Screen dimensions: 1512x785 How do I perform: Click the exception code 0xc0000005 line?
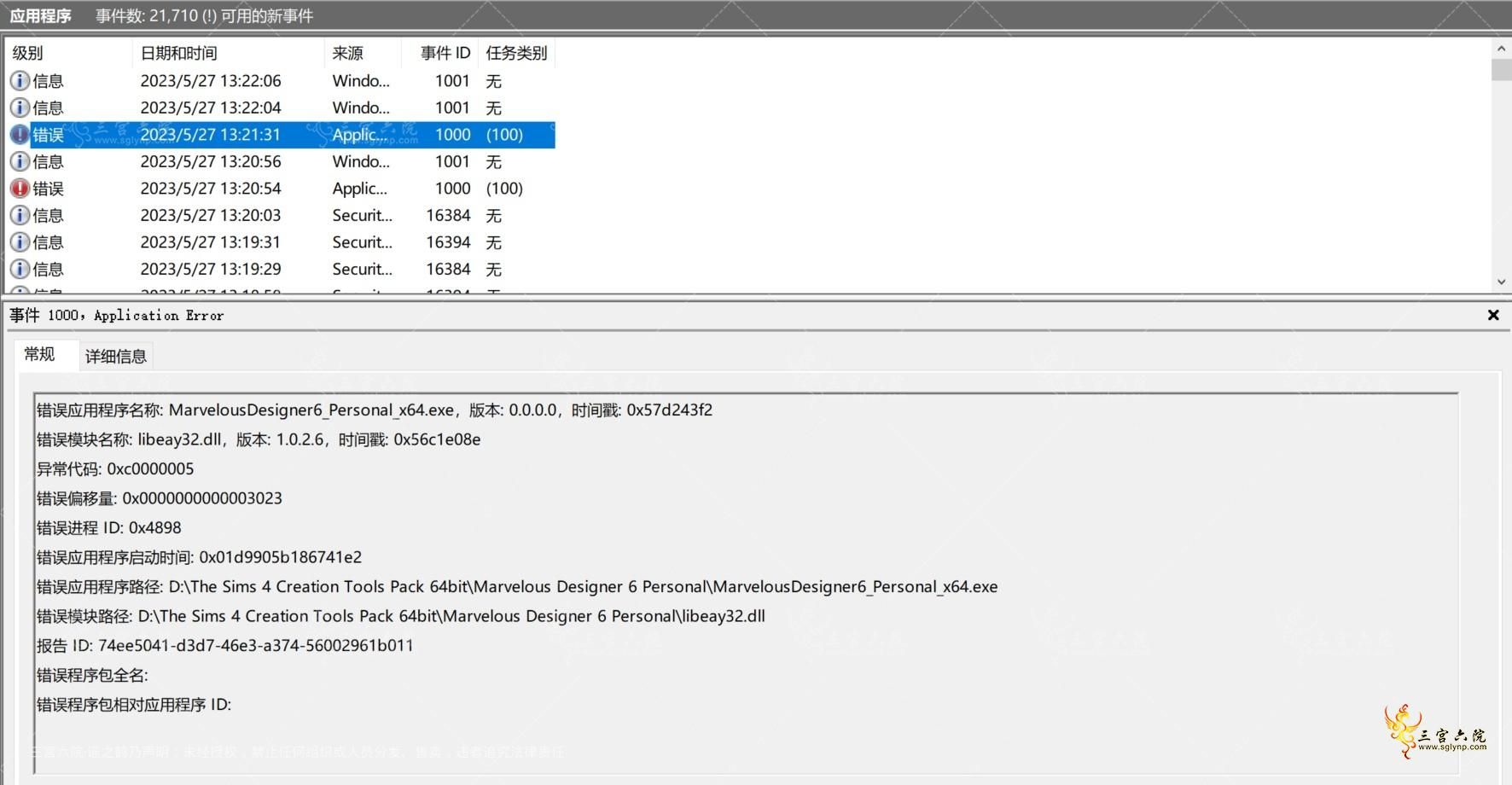point(115,469)
